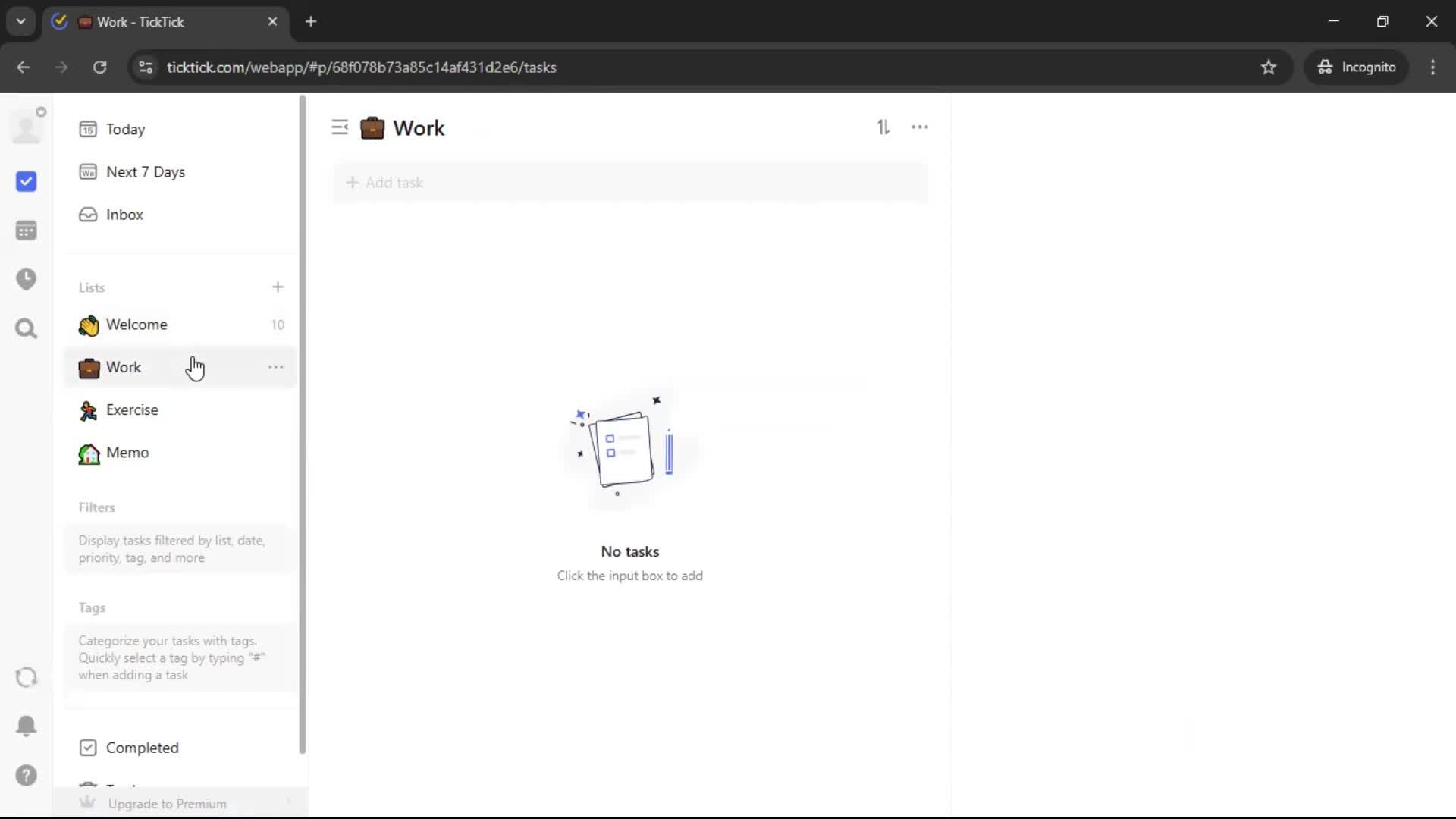The width and height of the screenshot is (1456, 819).
Task: Select the Welcome list
Action: [x=136, y=325]
